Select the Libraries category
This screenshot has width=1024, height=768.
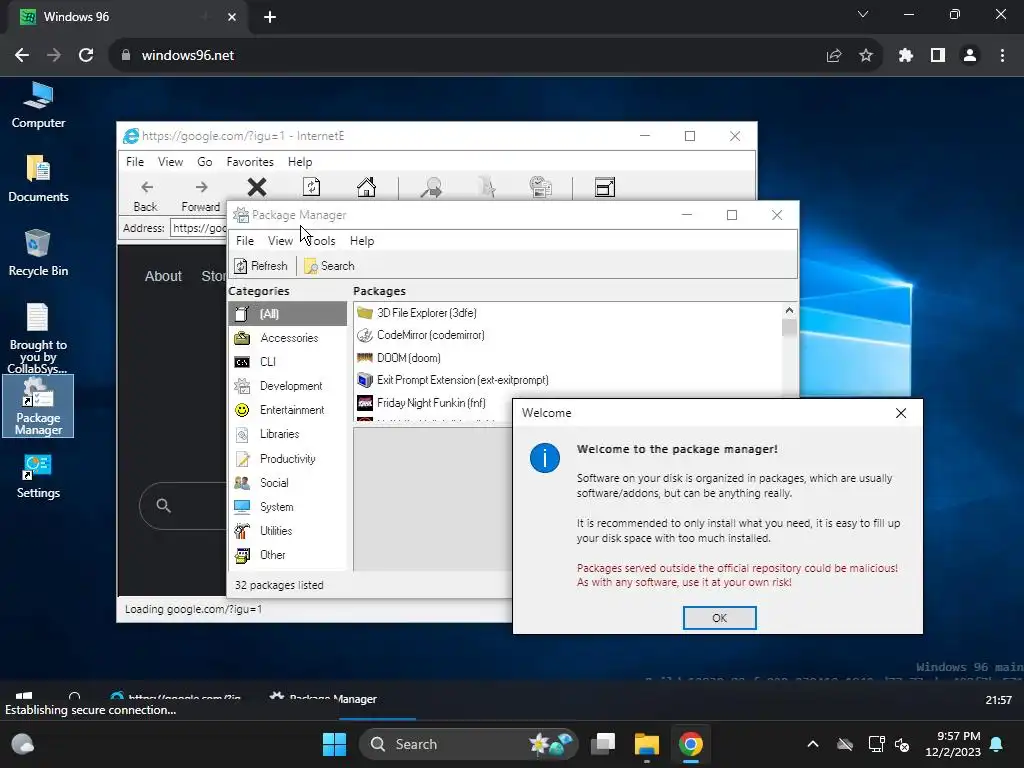tap(287, 434)
